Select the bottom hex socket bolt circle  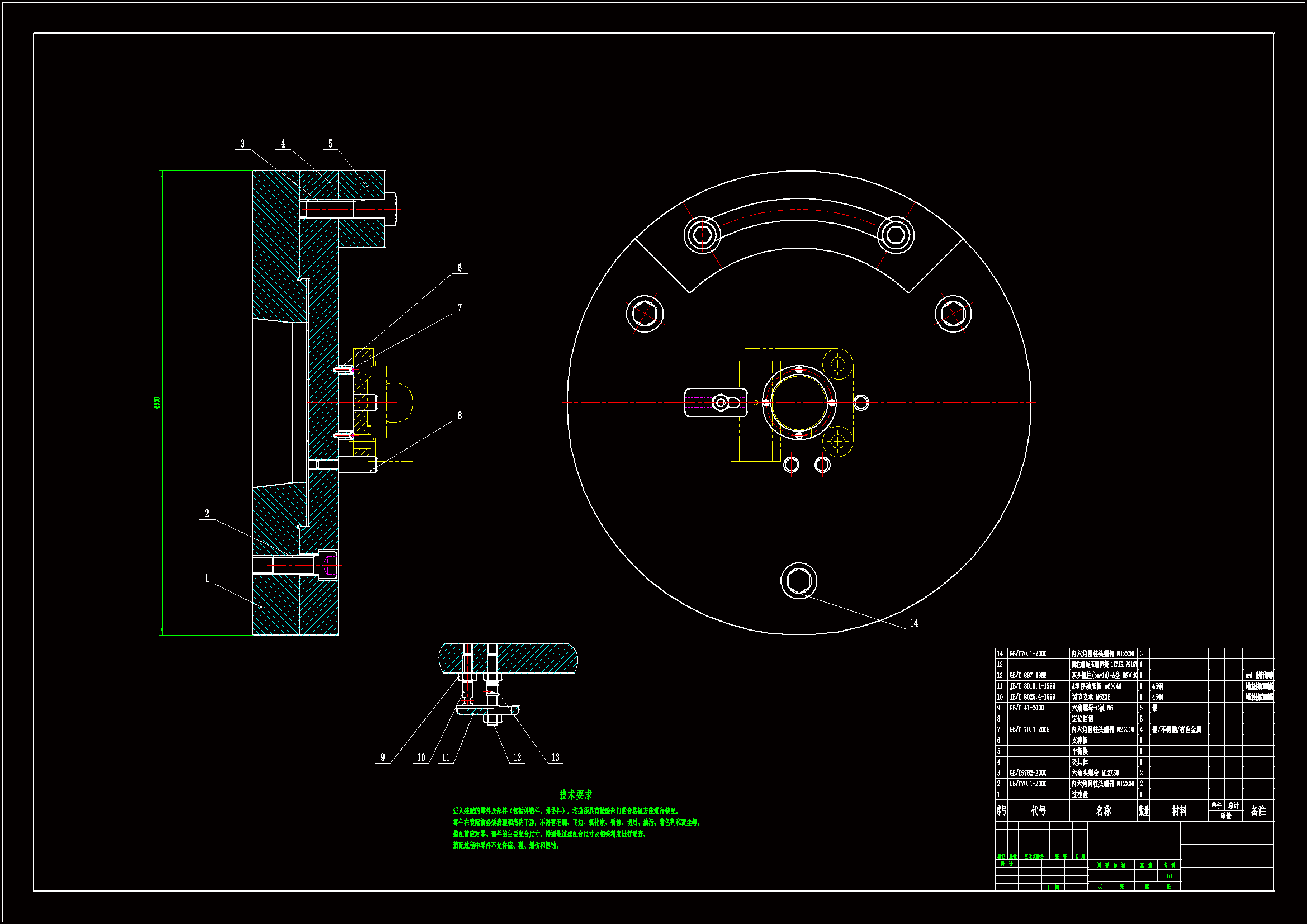pos(799,581)
